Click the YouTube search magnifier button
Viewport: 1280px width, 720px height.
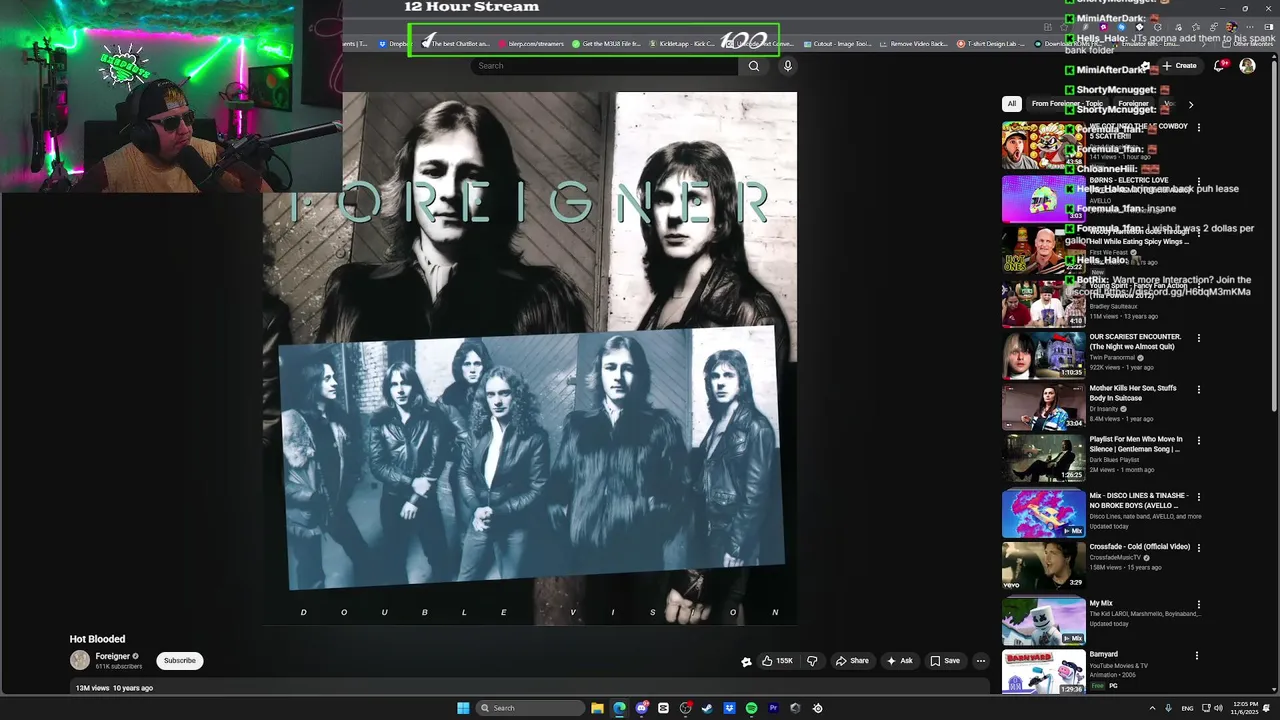754,66
